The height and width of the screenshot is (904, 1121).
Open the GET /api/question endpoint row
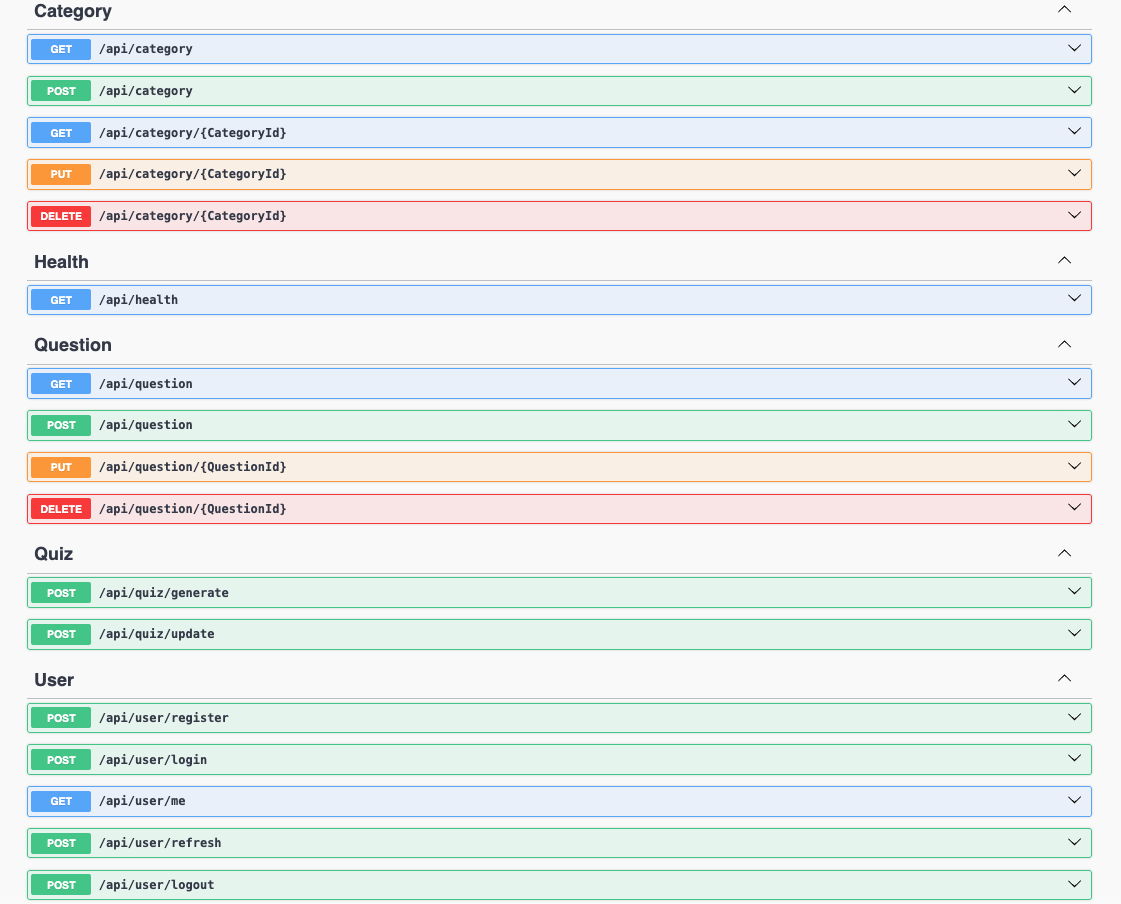(x=500, y=383)
